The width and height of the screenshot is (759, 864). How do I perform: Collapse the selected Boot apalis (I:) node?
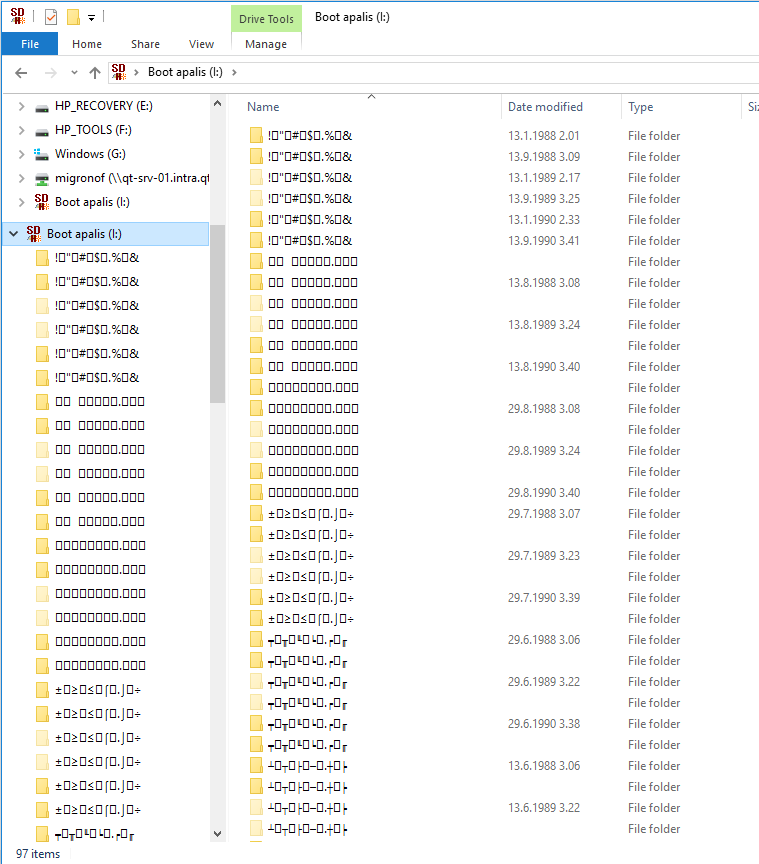(x=13, y=234)
